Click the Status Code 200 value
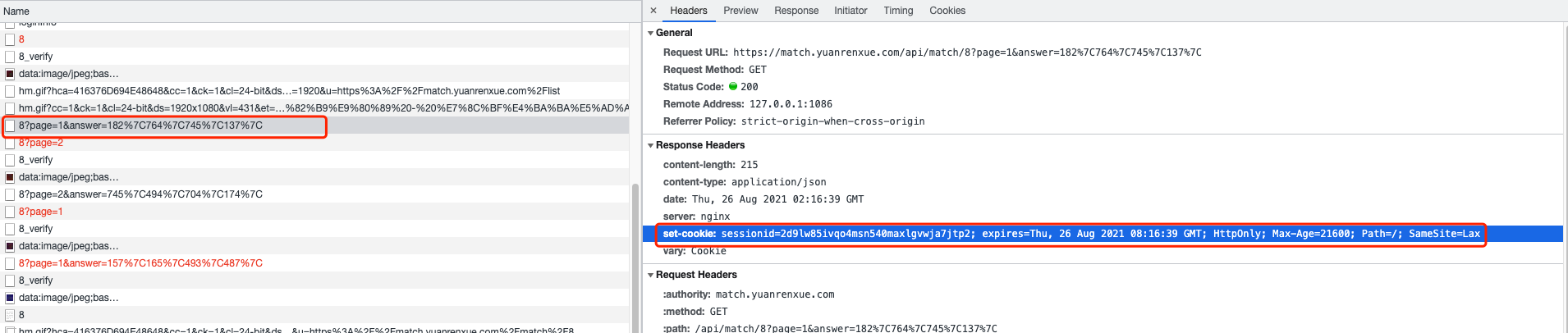Screen dimensions: 1568x333 click(750, 87)
